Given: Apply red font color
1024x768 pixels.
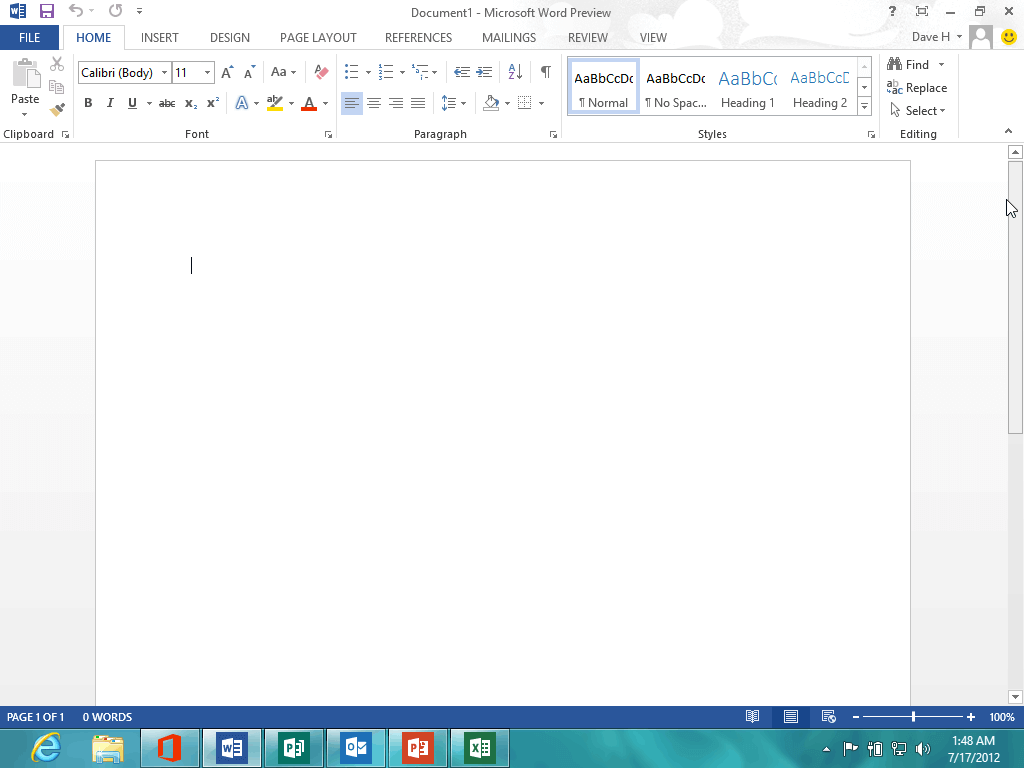Looking at the screenshot, I should point(309,103).
